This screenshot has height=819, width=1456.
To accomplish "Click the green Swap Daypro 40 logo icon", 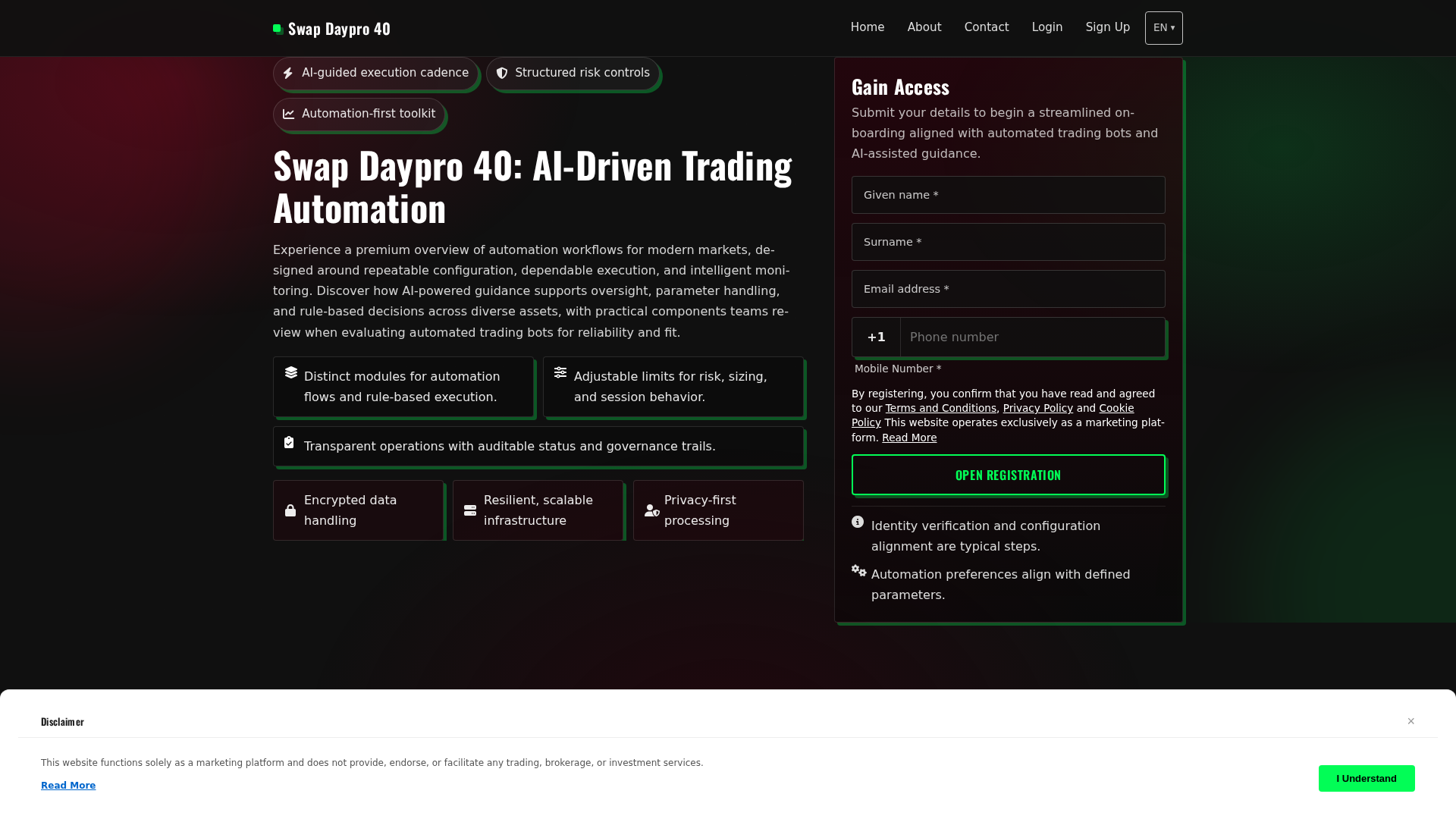I will [x=278, y=29].
